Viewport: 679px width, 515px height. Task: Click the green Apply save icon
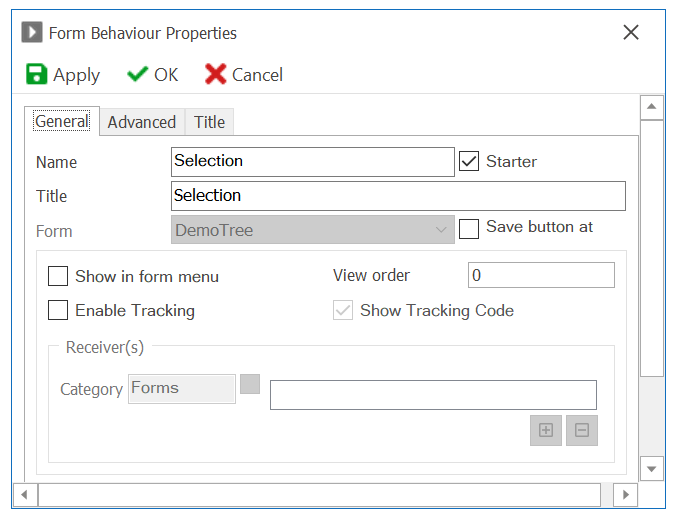36,74
